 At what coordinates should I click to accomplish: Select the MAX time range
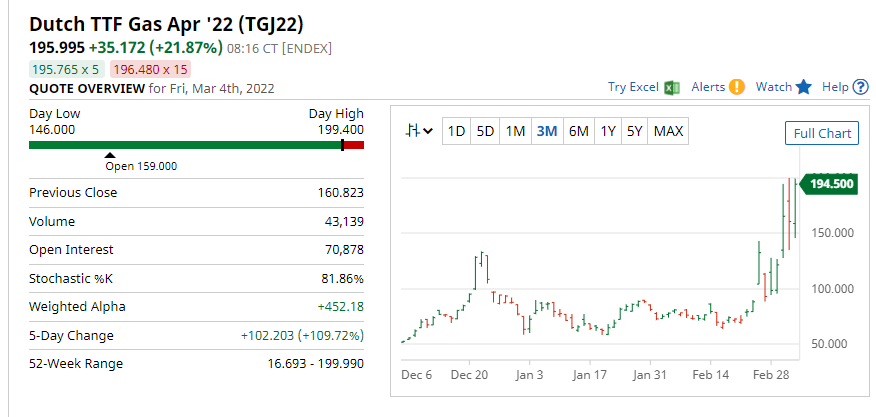(668, 131)
